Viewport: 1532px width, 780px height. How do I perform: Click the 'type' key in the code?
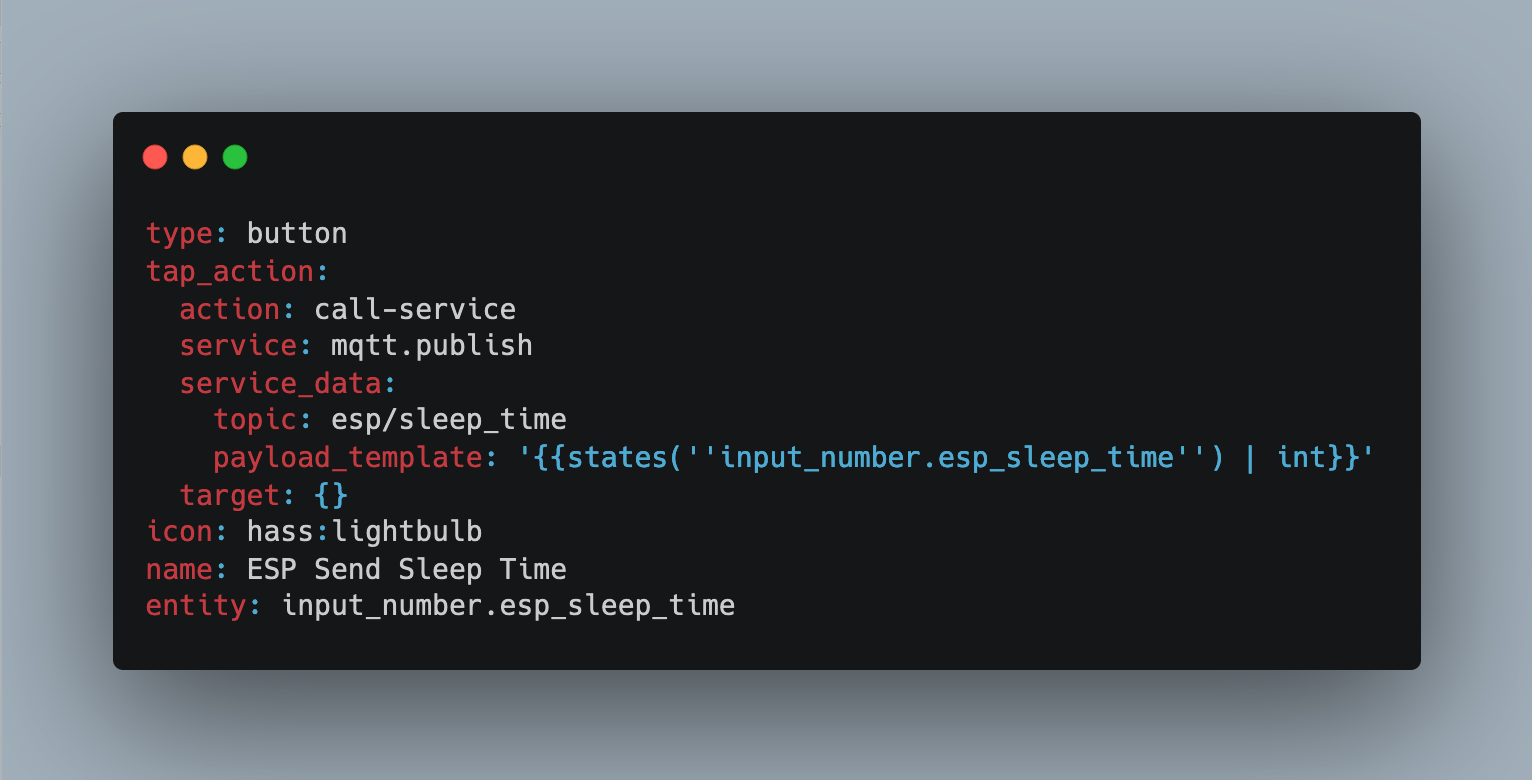(x=179, y=234)
